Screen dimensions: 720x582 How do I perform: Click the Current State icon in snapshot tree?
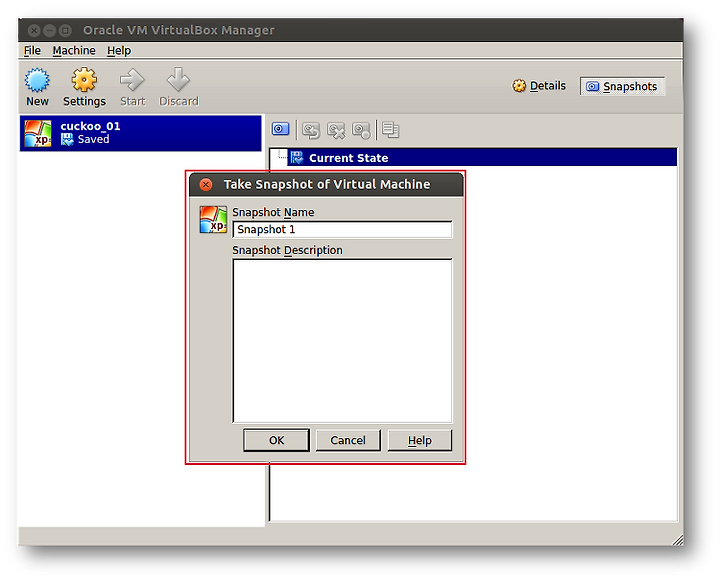(297, 158)
